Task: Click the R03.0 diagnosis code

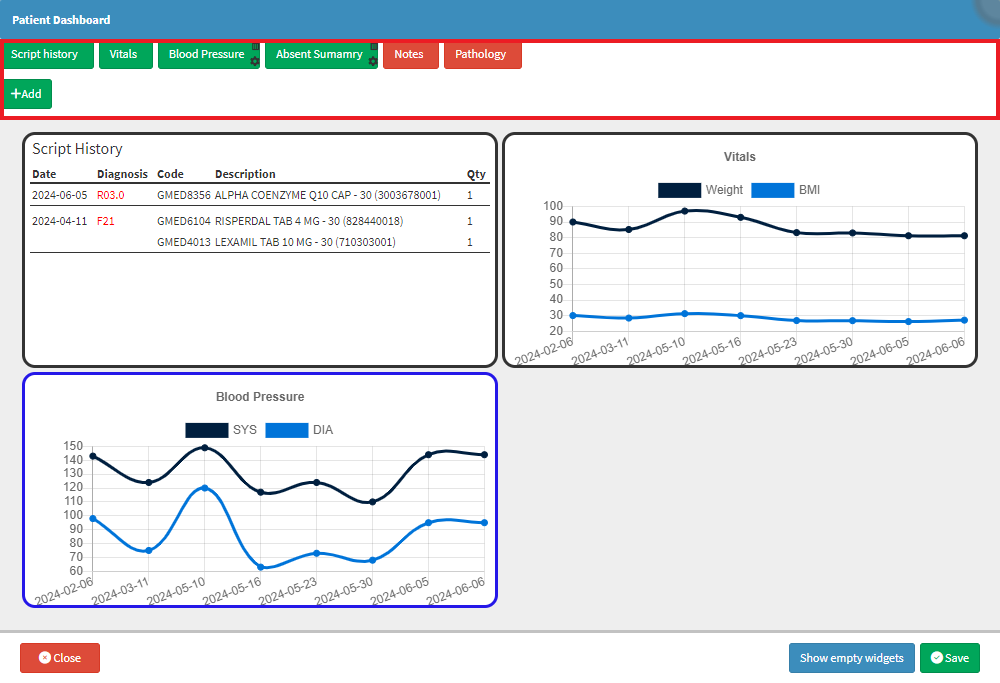Action: coord(110,195)
